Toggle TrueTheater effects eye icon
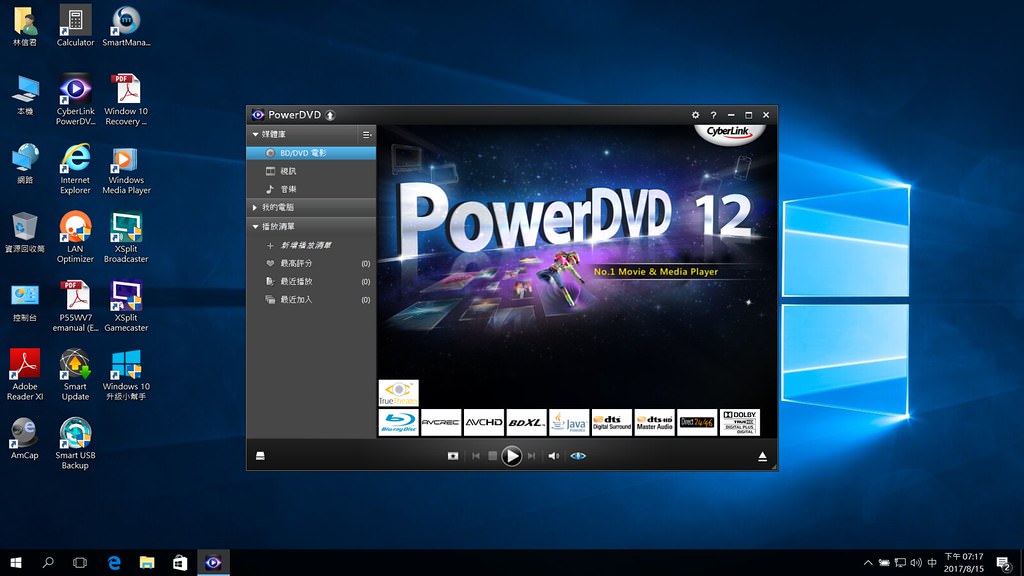Screen dimensions: 1024x576 [578, 456]
